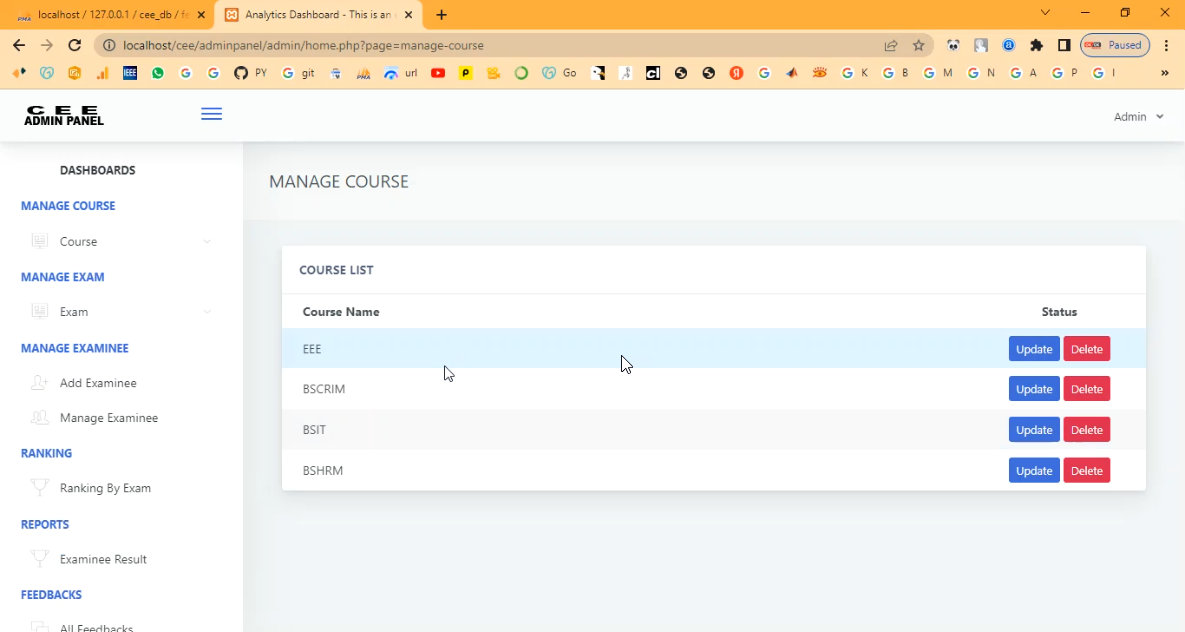Image resolution: width=1185 pixels, height=632 pixels.
Task: Toggle the hamburger sidebar menu icon
Action: [x=211, y=115]
